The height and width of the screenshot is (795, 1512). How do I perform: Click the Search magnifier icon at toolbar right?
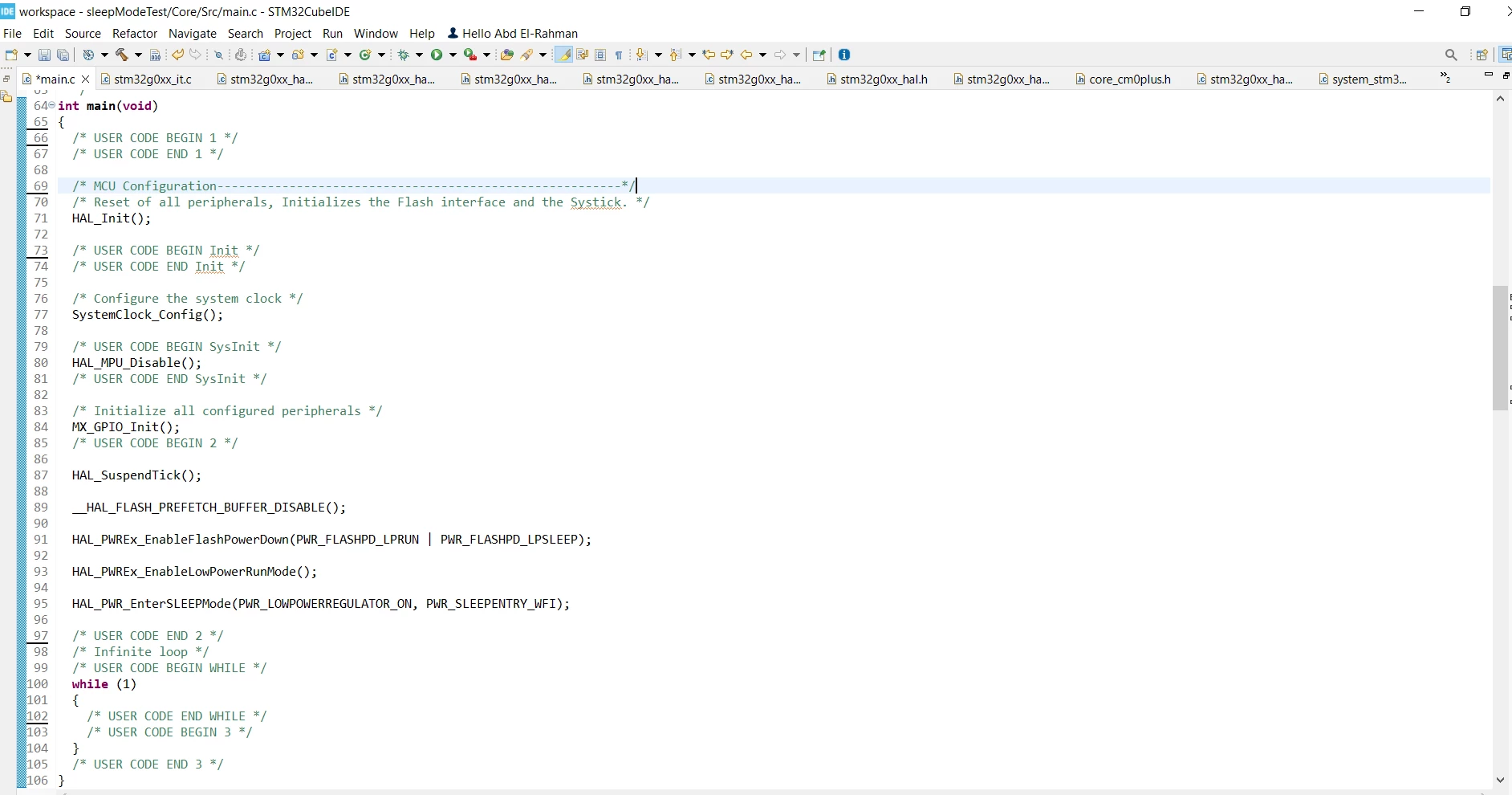tap(1451, 55)
